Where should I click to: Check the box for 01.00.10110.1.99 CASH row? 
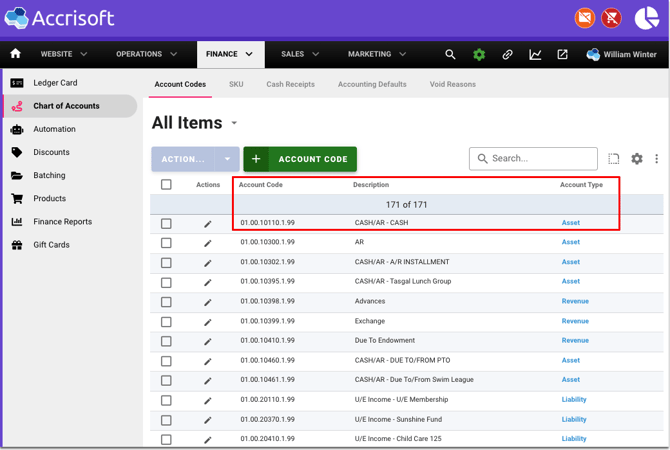[x=166, y=224]
